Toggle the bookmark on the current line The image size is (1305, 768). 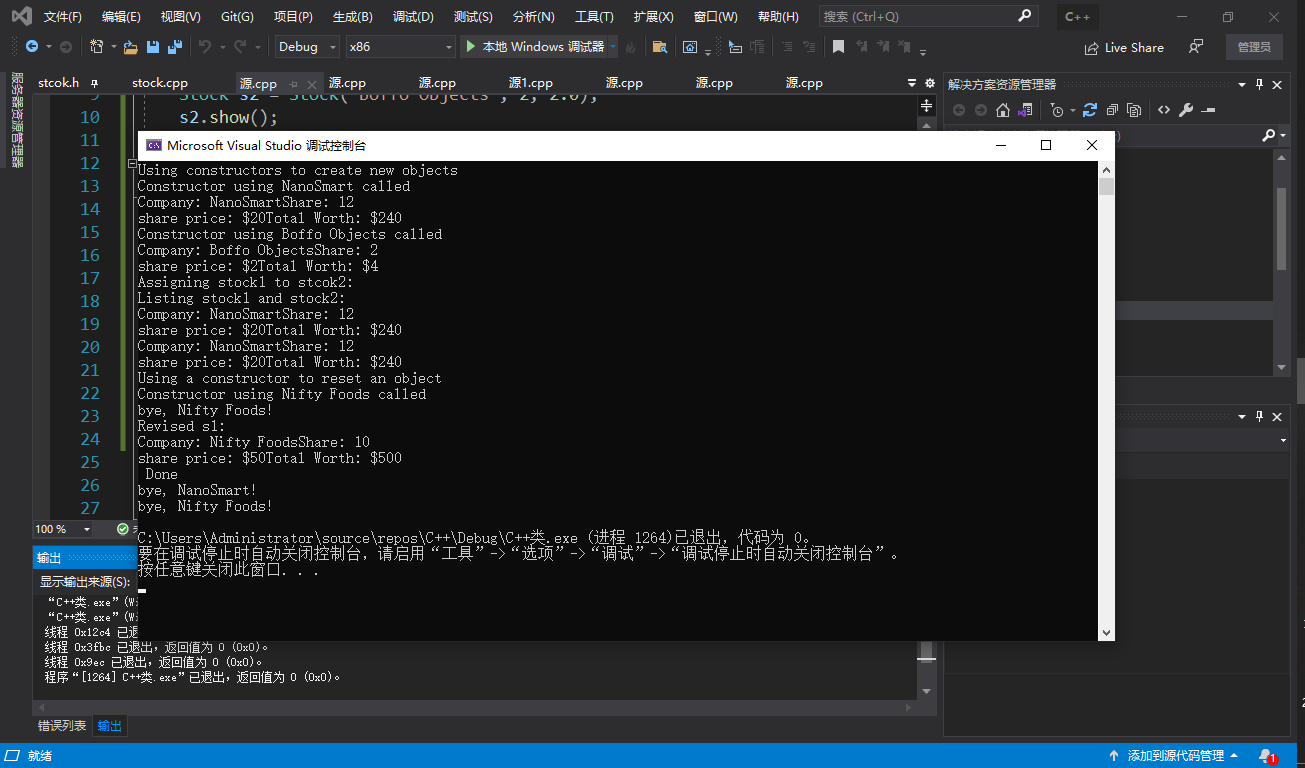[838, 47]
